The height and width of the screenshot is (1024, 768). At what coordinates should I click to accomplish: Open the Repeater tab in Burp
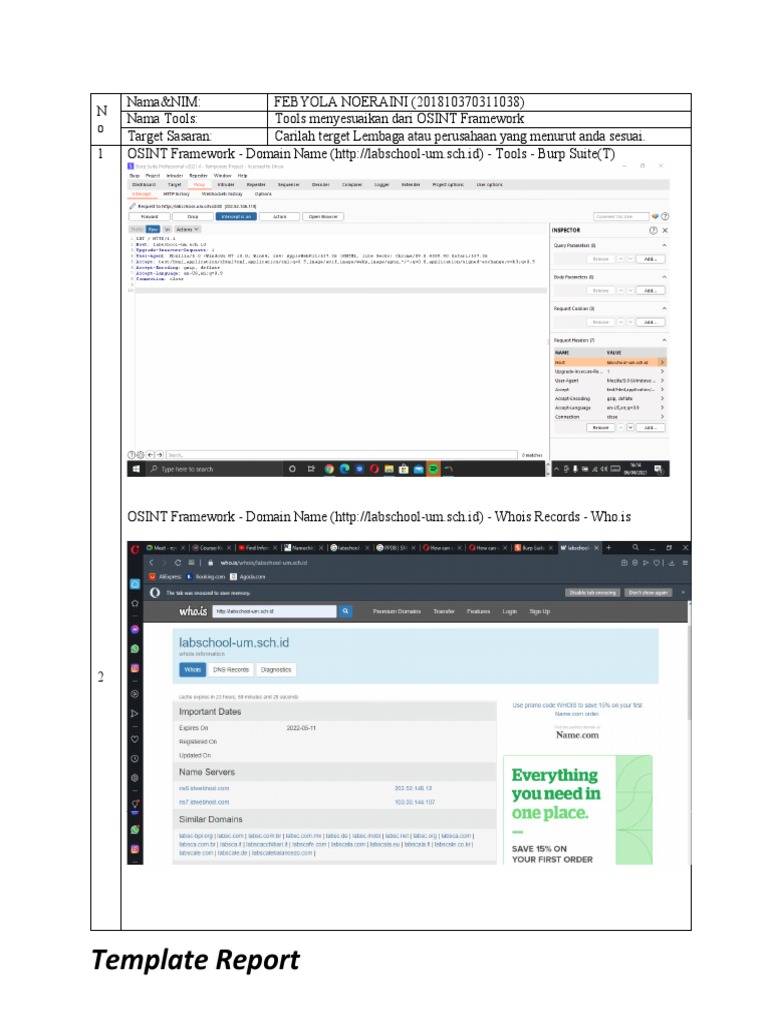tap(256, 185)
